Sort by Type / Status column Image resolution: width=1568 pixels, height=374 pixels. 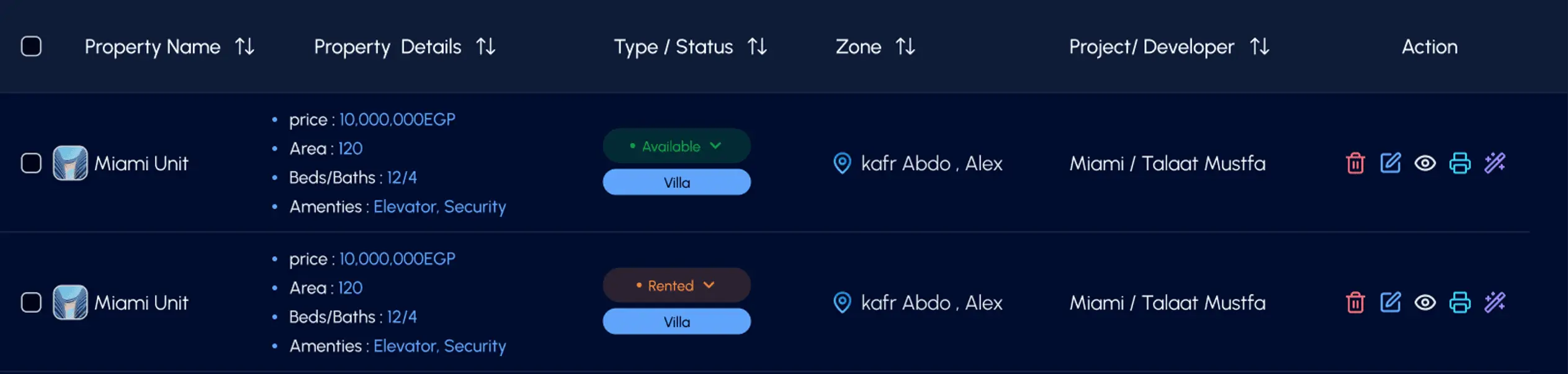(x=757, y=47)
